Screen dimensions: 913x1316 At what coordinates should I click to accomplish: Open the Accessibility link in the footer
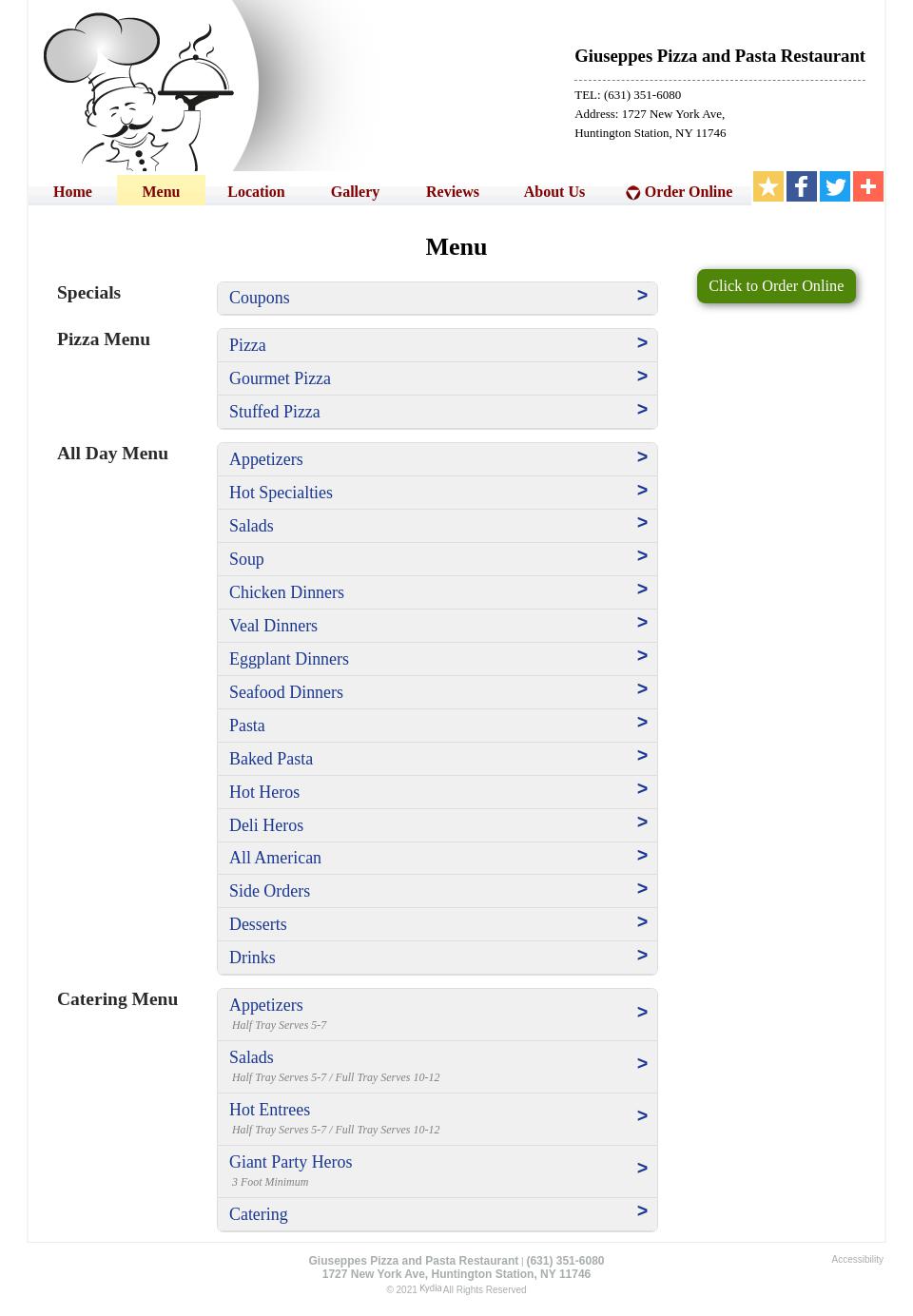tap(857, 1259)
